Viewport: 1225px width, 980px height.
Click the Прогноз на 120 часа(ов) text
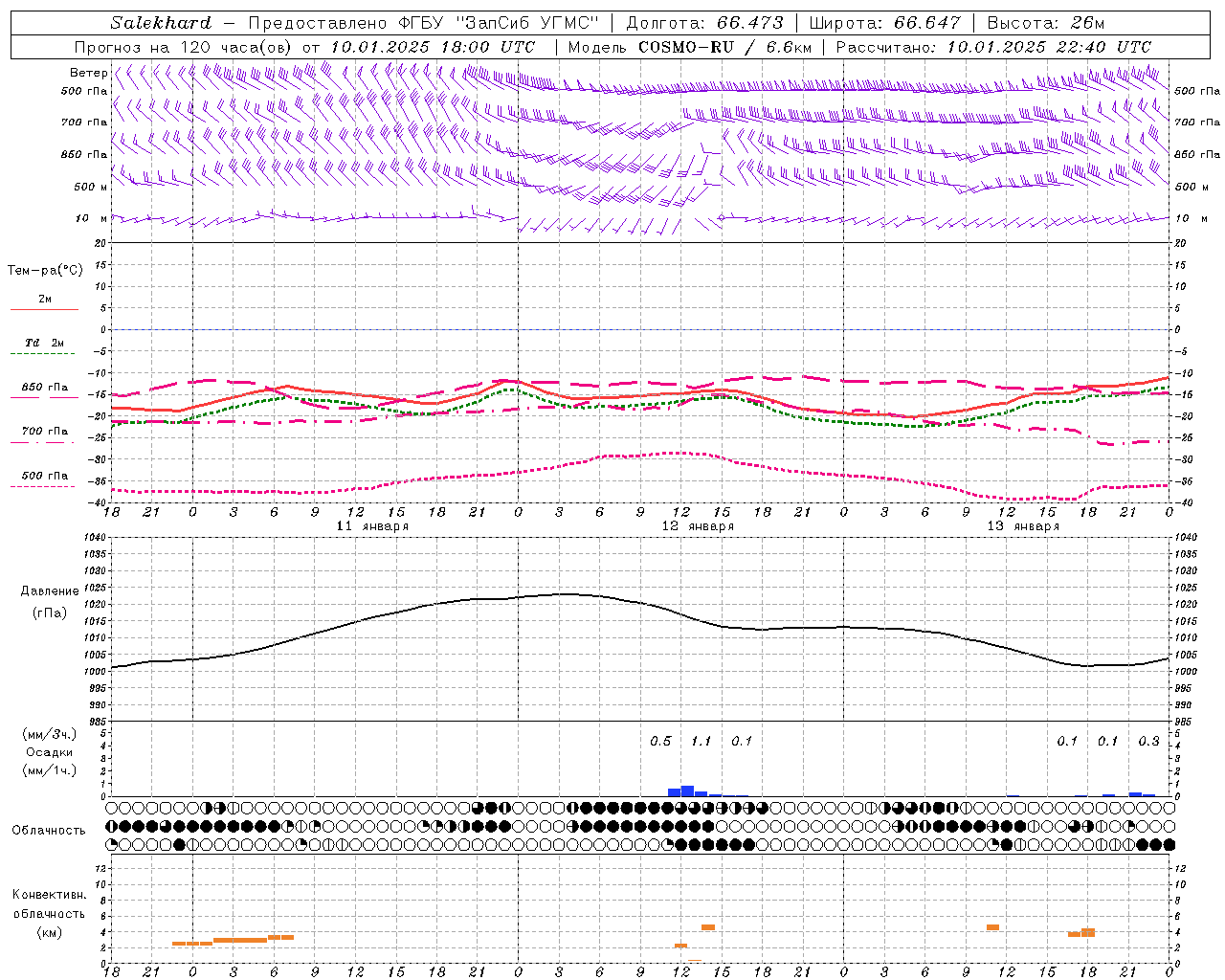pos(185,47)
